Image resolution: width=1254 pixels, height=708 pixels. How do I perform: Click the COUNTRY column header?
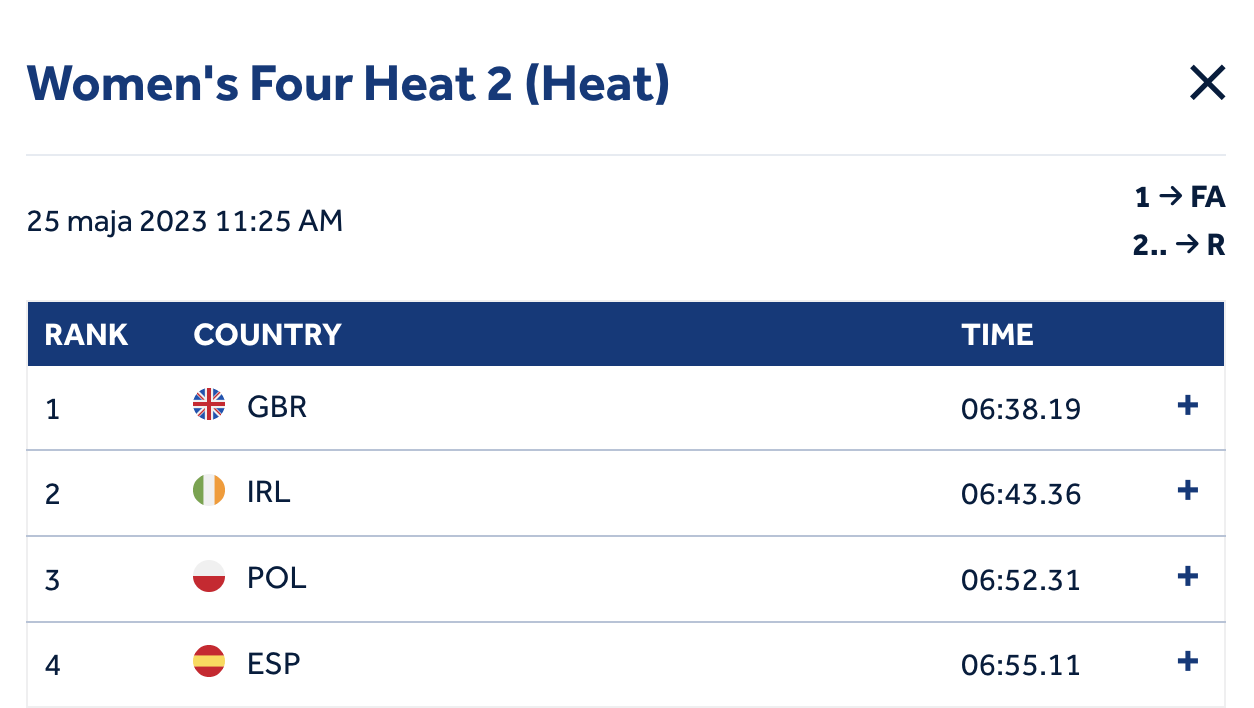[x=267, y=334]
